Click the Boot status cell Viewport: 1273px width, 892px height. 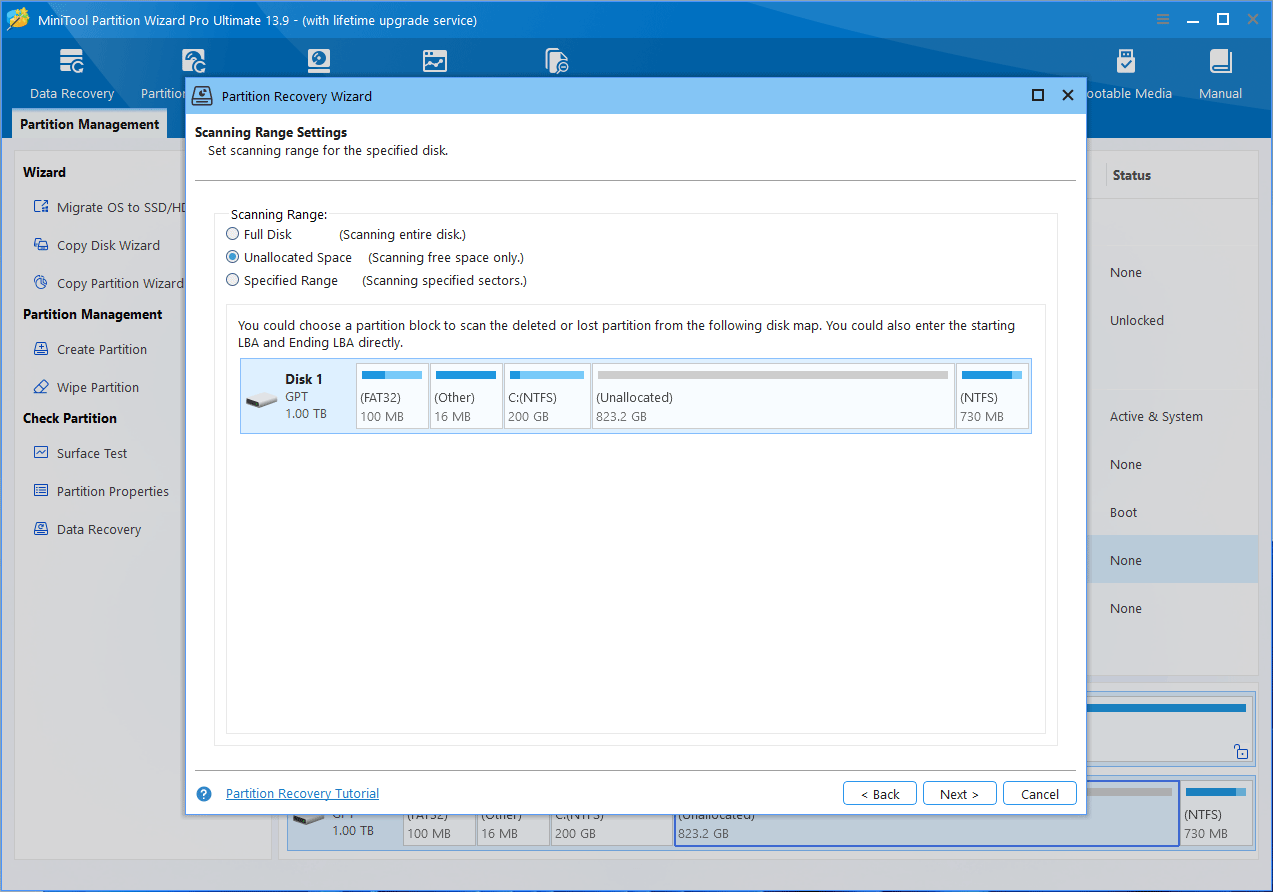tap(1124, 512)
